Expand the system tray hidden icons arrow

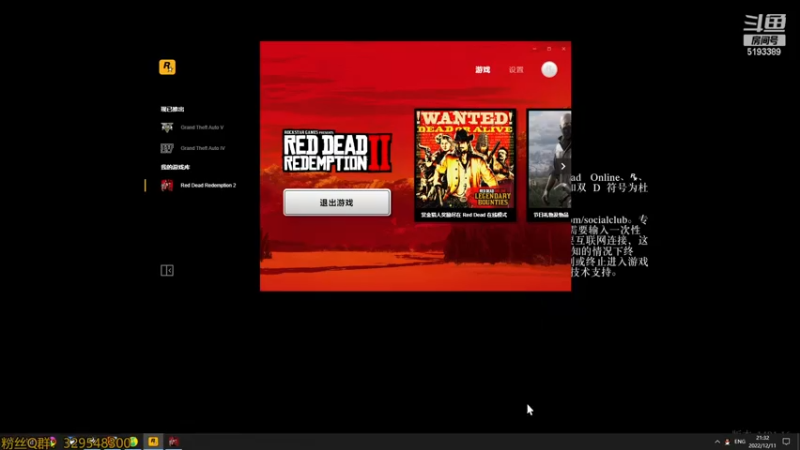point(717,442)
